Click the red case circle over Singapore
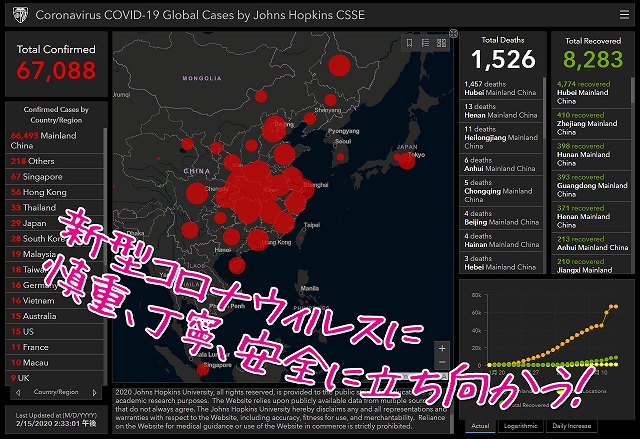The image size is (640, 439). click(x=203, y=369)
